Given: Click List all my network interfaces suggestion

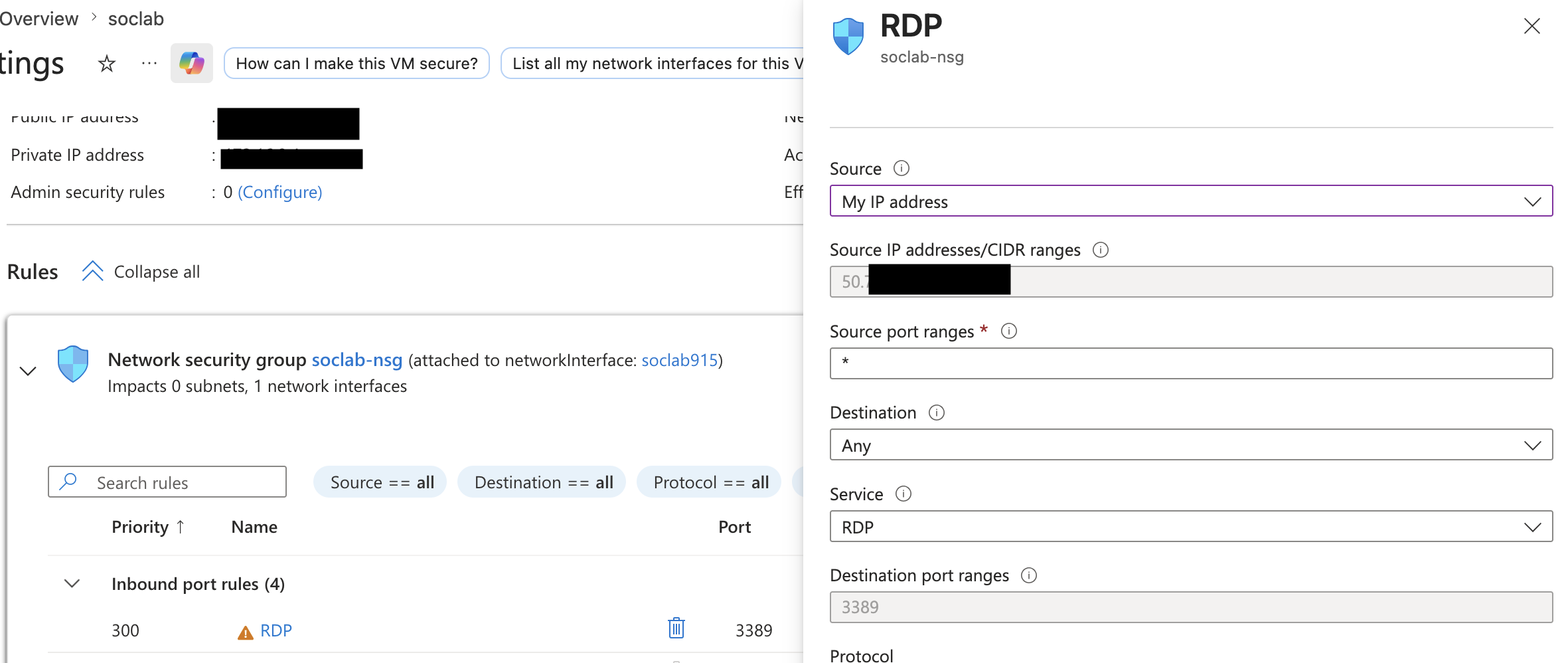Looking at the screenshot, I should (652, 63).
